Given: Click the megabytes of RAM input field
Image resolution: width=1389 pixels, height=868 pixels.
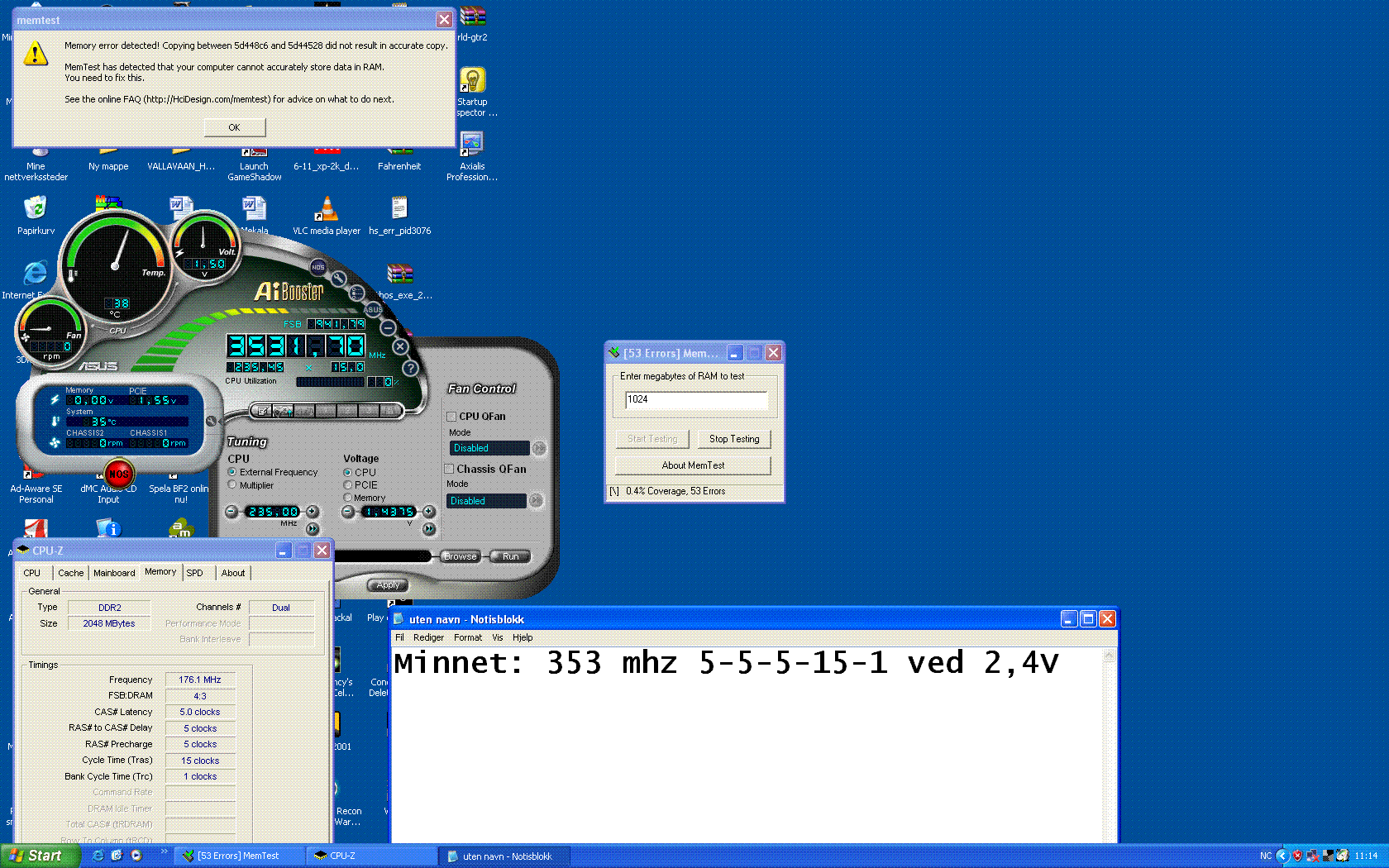Looking at the screenshot, I should point(696,400).
